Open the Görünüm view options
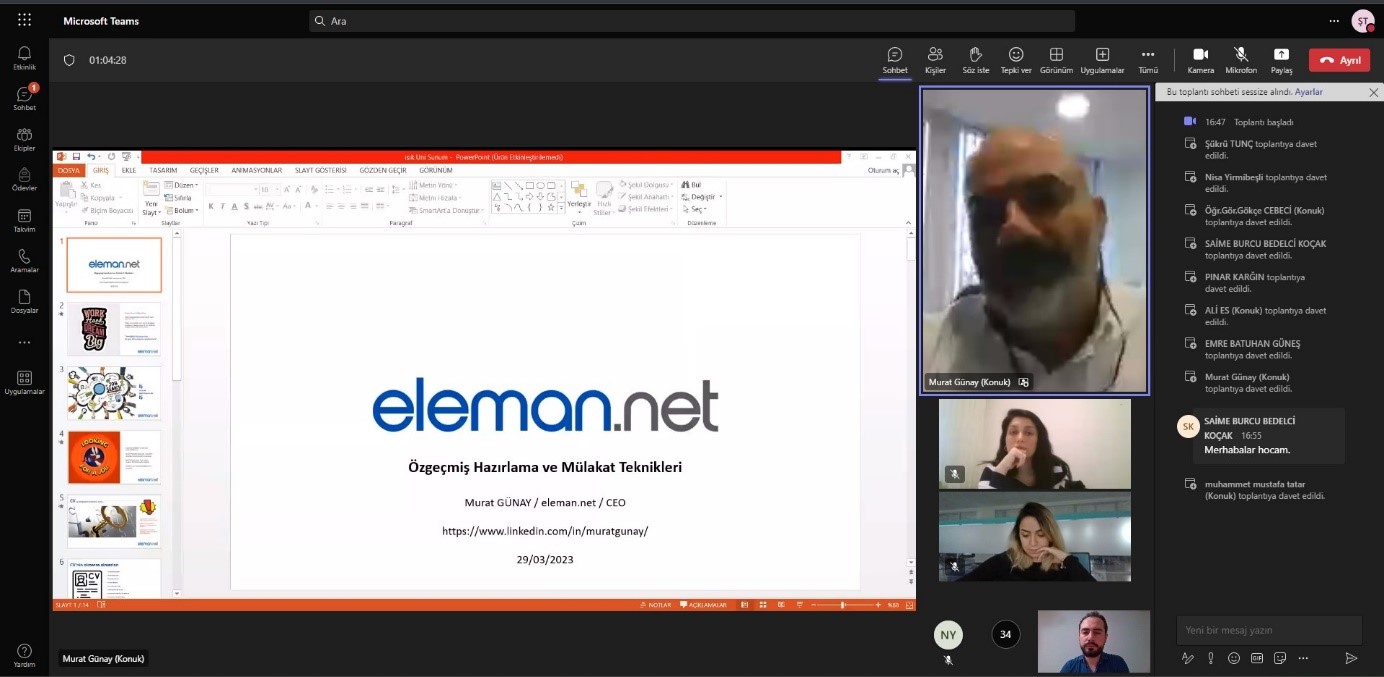Viewport: 1384px width, 677px height. click(1056, 60)
